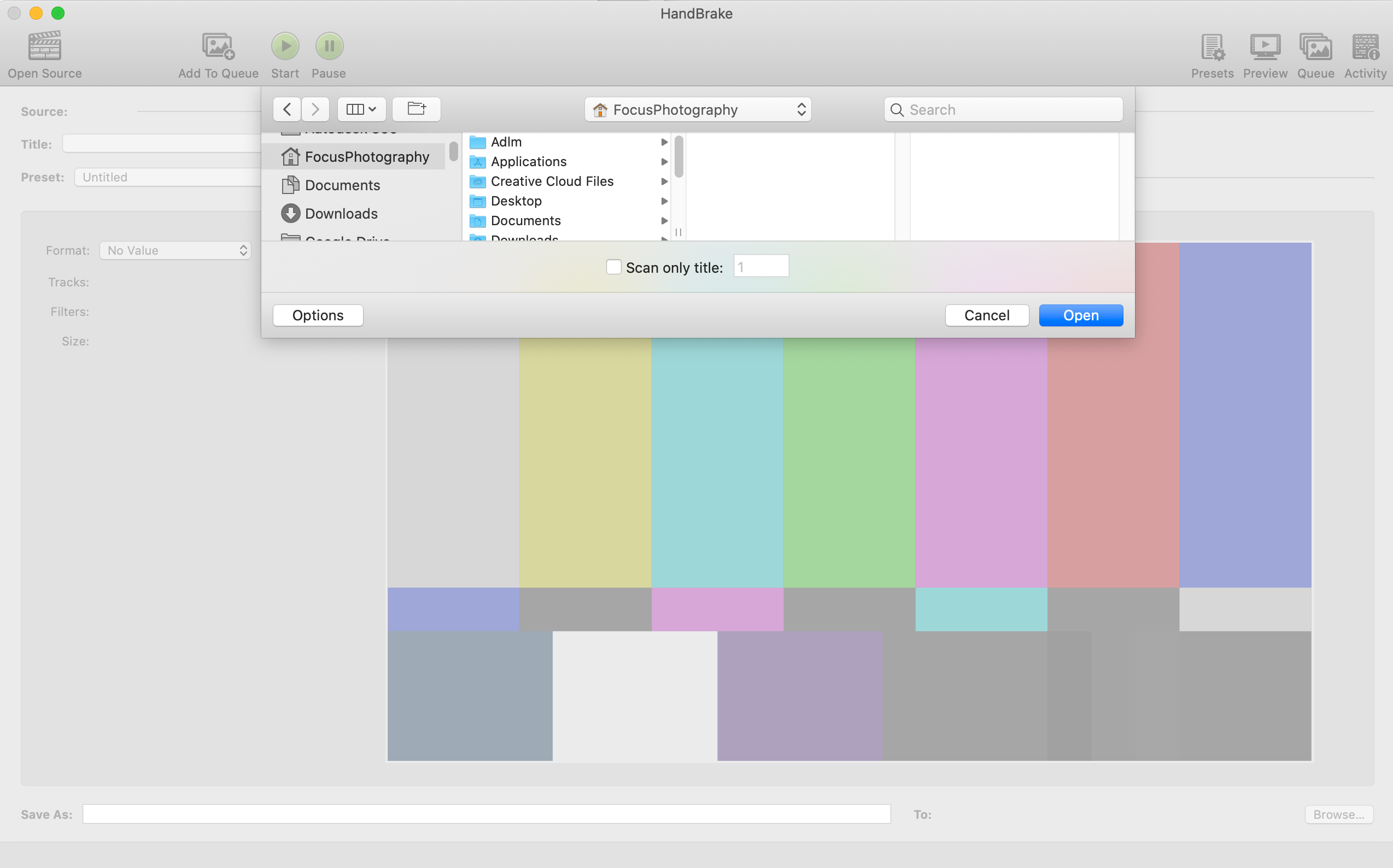This screenshot has height=868, width=1393.
Task: Show the Queue window icon
Action: 1315,47
